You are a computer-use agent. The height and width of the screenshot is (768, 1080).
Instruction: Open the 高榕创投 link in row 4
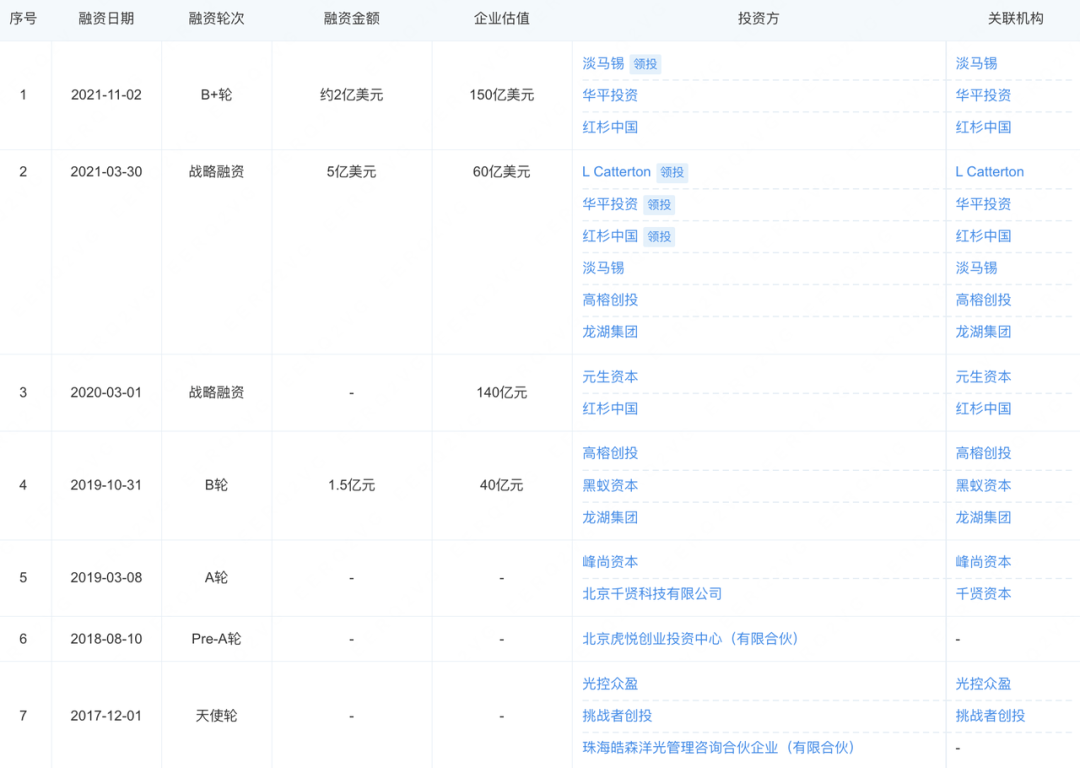[x=610, y=453]
